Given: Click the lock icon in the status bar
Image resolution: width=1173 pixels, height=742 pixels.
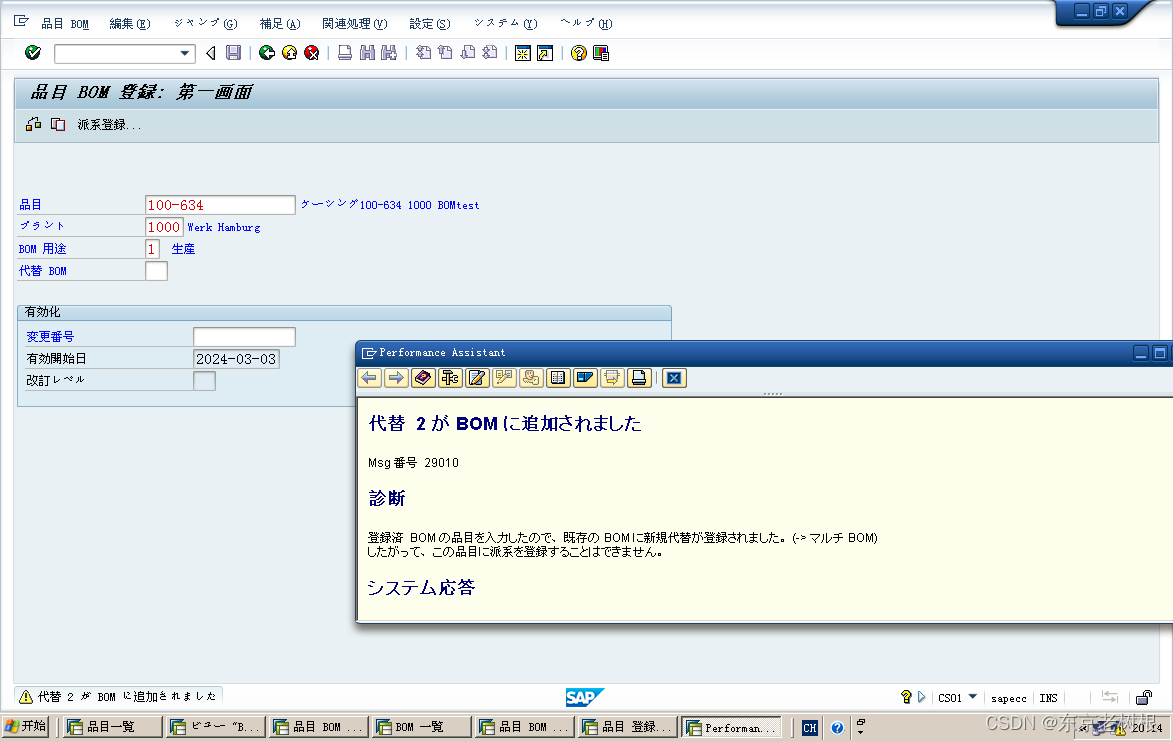Looking at the screenshot, I should tap(1143, 698).
